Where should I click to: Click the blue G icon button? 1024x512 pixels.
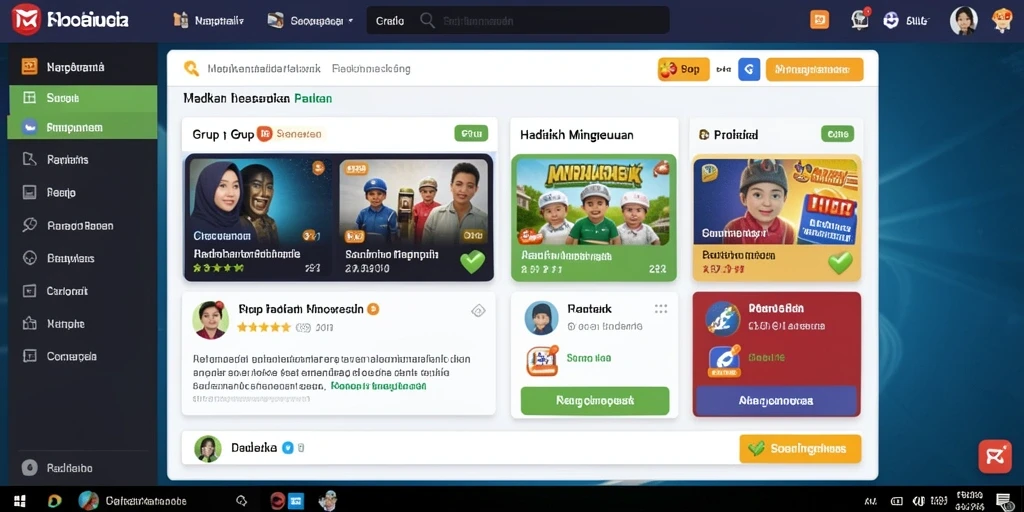(749, 69)
